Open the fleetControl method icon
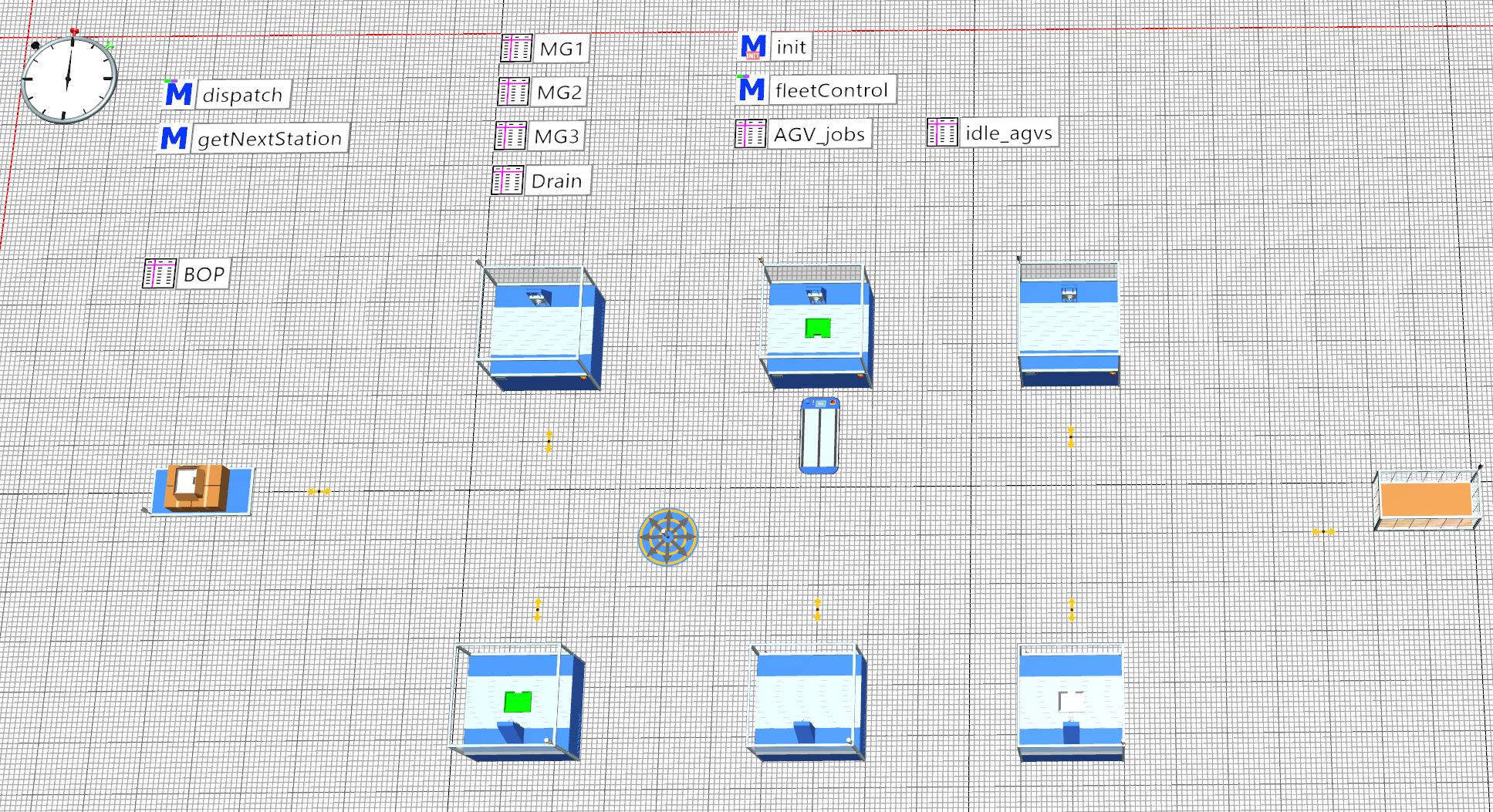 (x=752, y=89)
